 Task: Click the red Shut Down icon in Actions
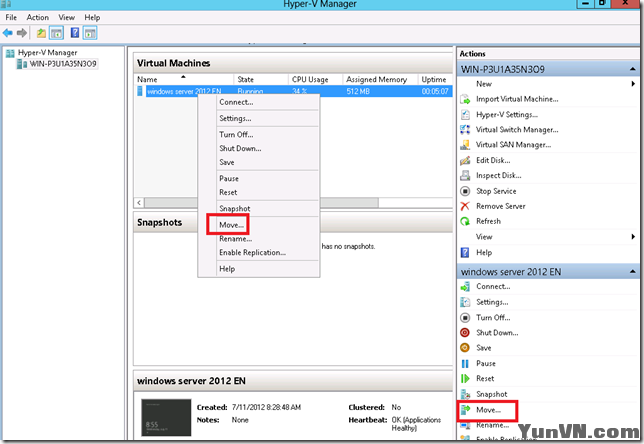tap(465, 333)
